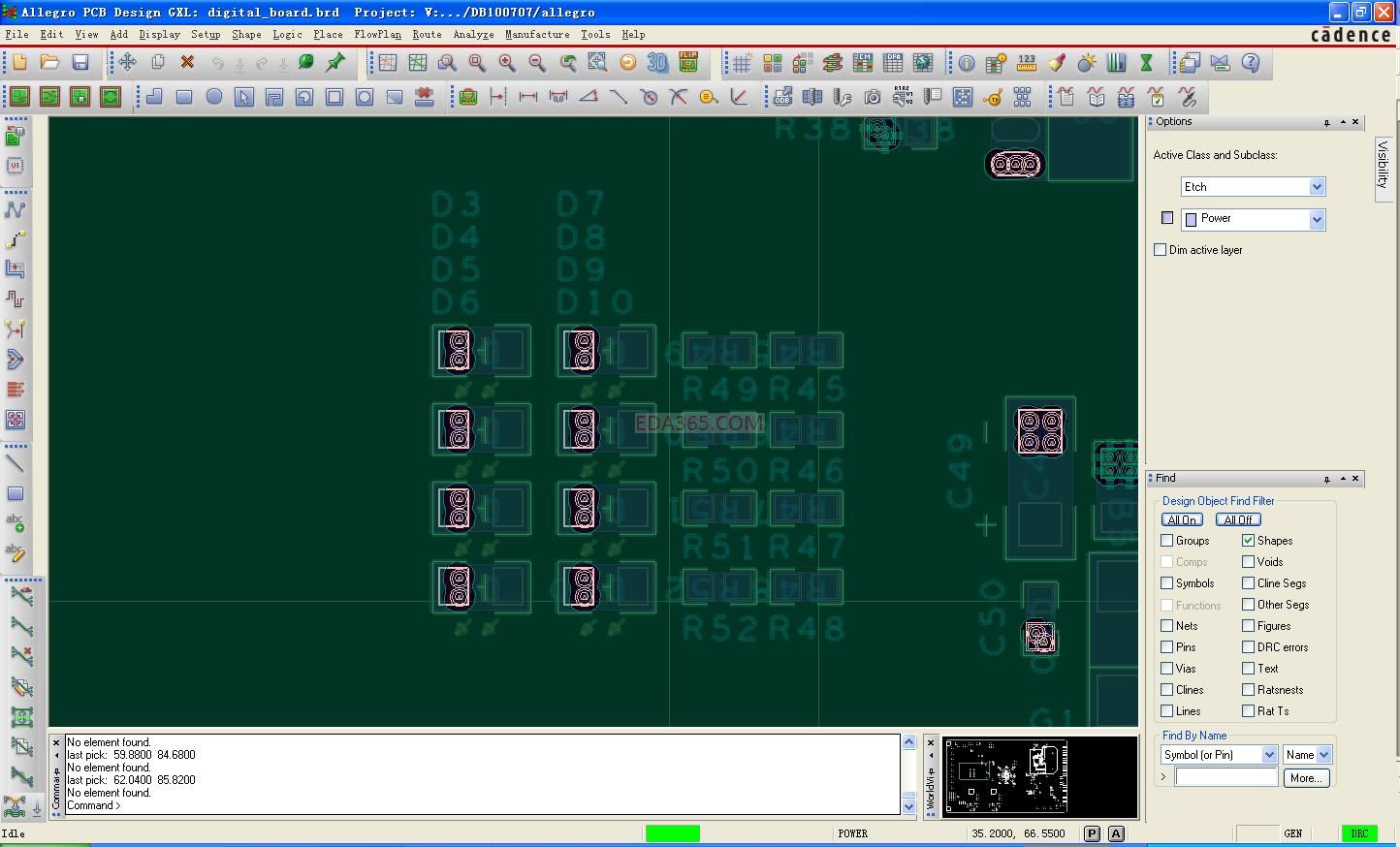
Task: Click the Power subclass color swatch
Action: [x=1167, y=218]
